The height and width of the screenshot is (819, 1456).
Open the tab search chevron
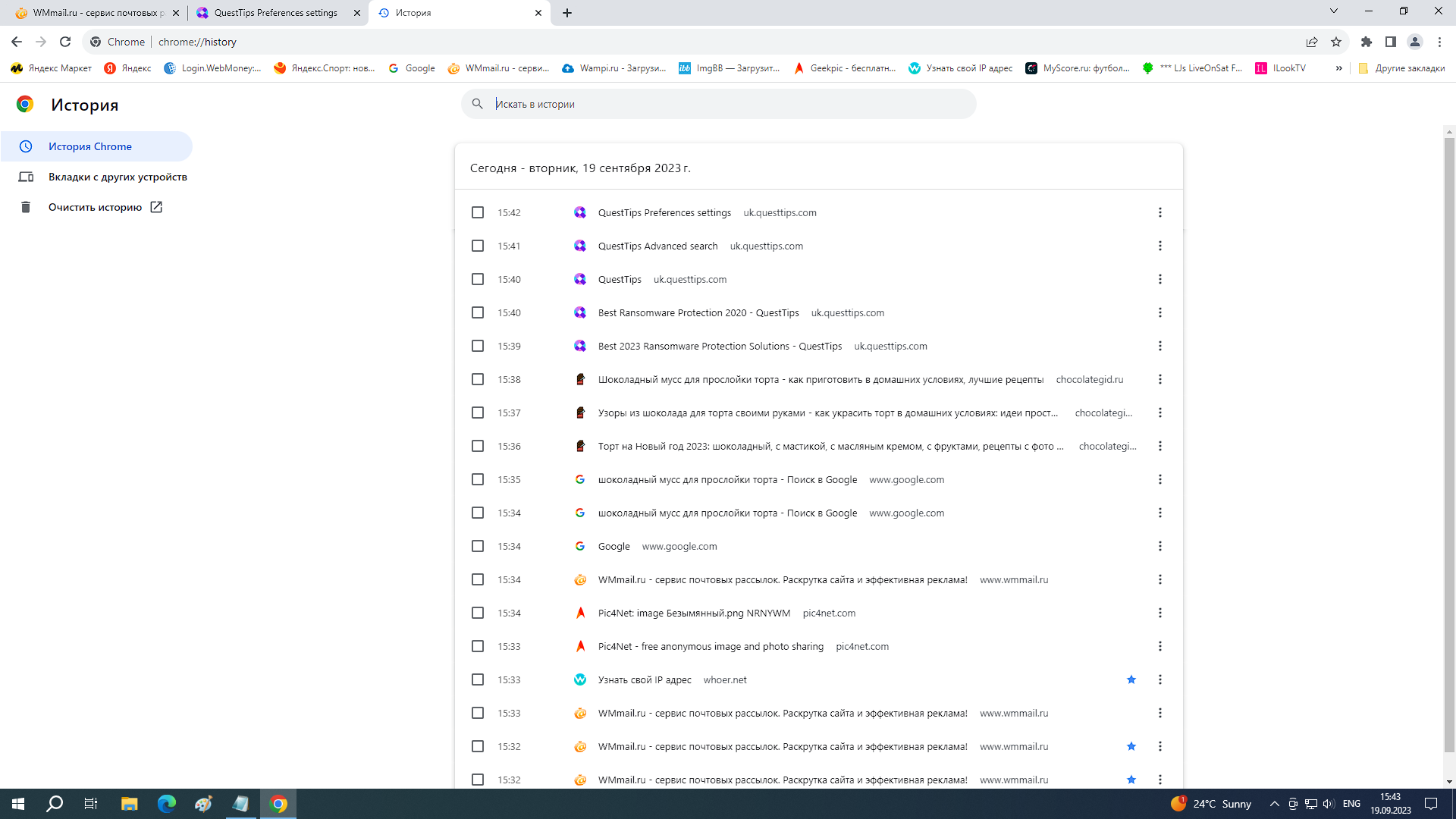[1334, 11]
